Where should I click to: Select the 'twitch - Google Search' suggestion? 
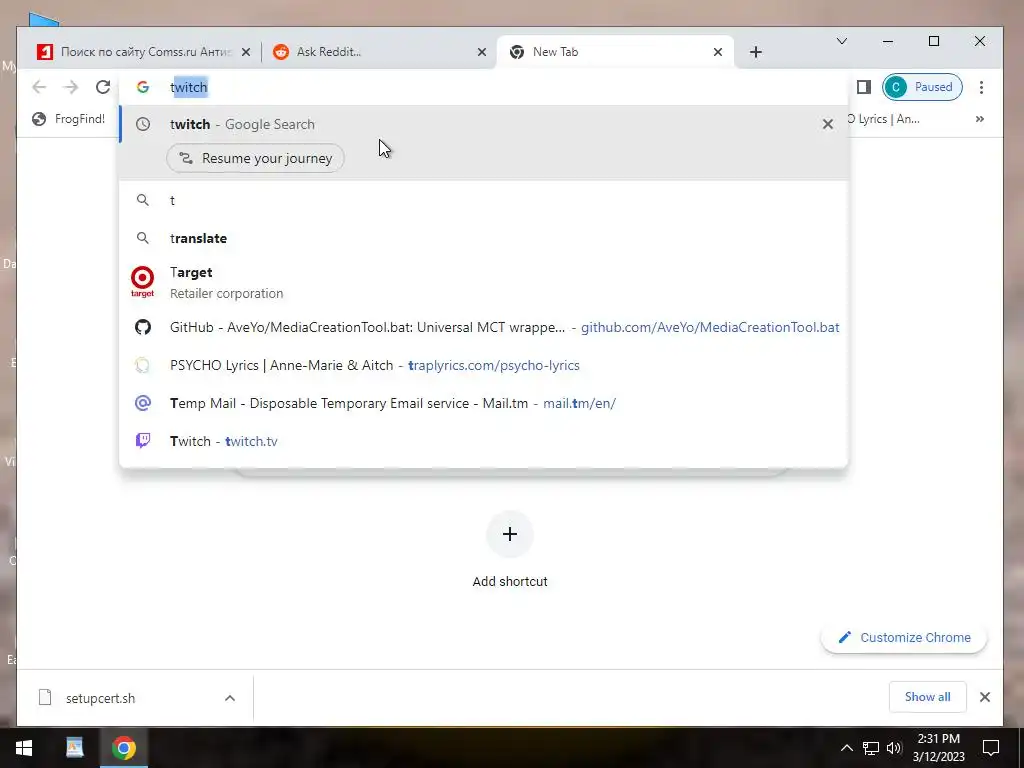click(483, 124)
